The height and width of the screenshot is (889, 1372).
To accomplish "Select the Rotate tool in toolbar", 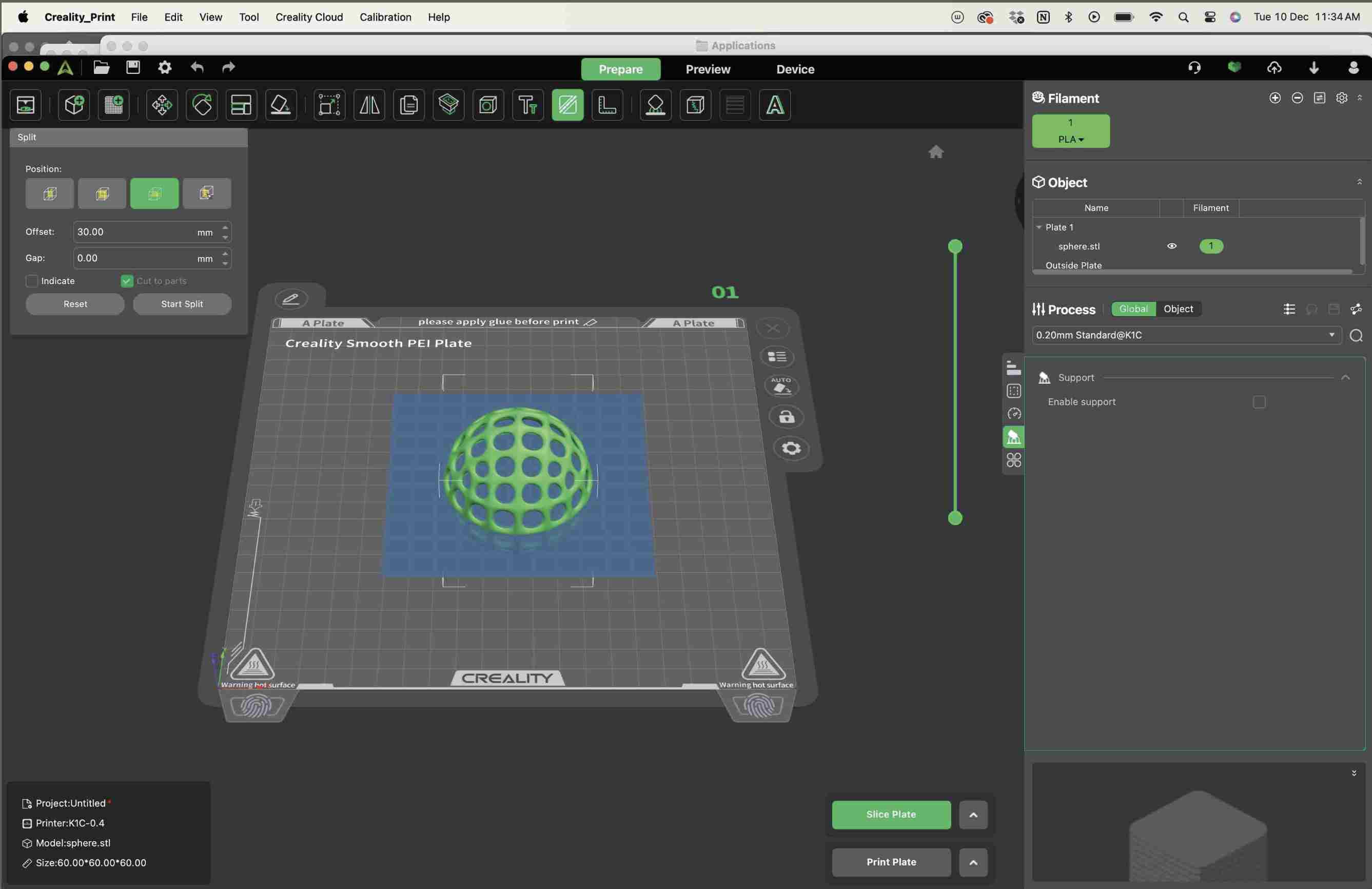I will [202, 105].
